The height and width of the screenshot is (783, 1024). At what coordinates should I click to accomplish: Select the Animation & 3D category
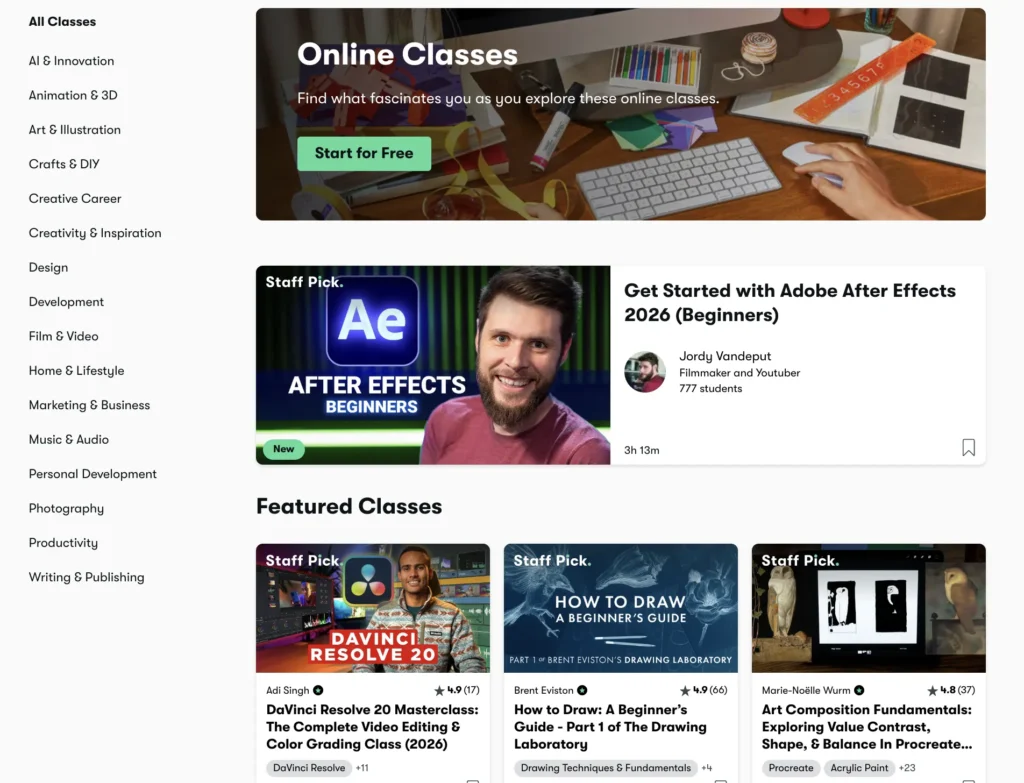pyautogui.click(x=73, y=95)
